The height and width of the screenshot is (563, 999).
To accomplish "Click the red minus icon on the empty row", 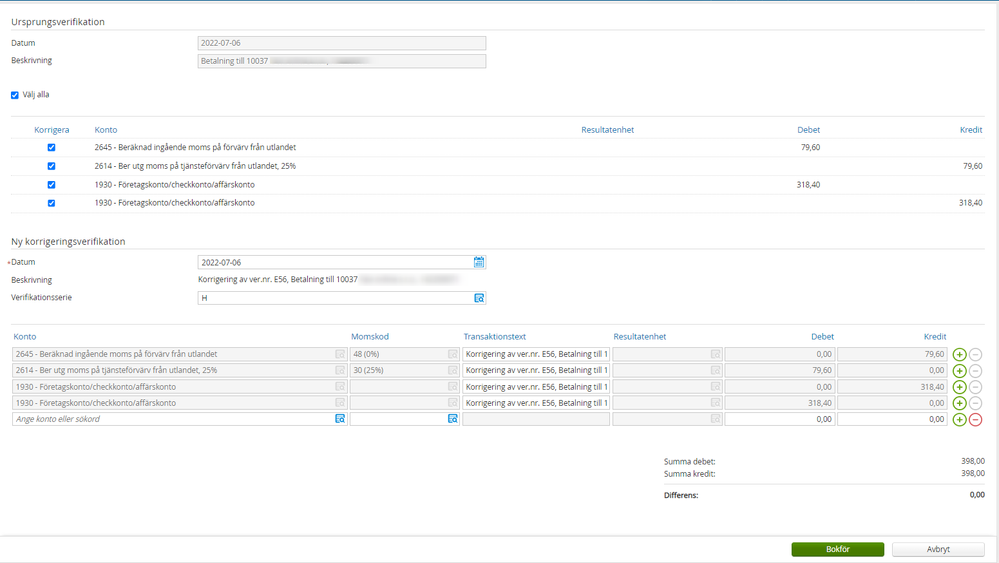I will 975,420.
